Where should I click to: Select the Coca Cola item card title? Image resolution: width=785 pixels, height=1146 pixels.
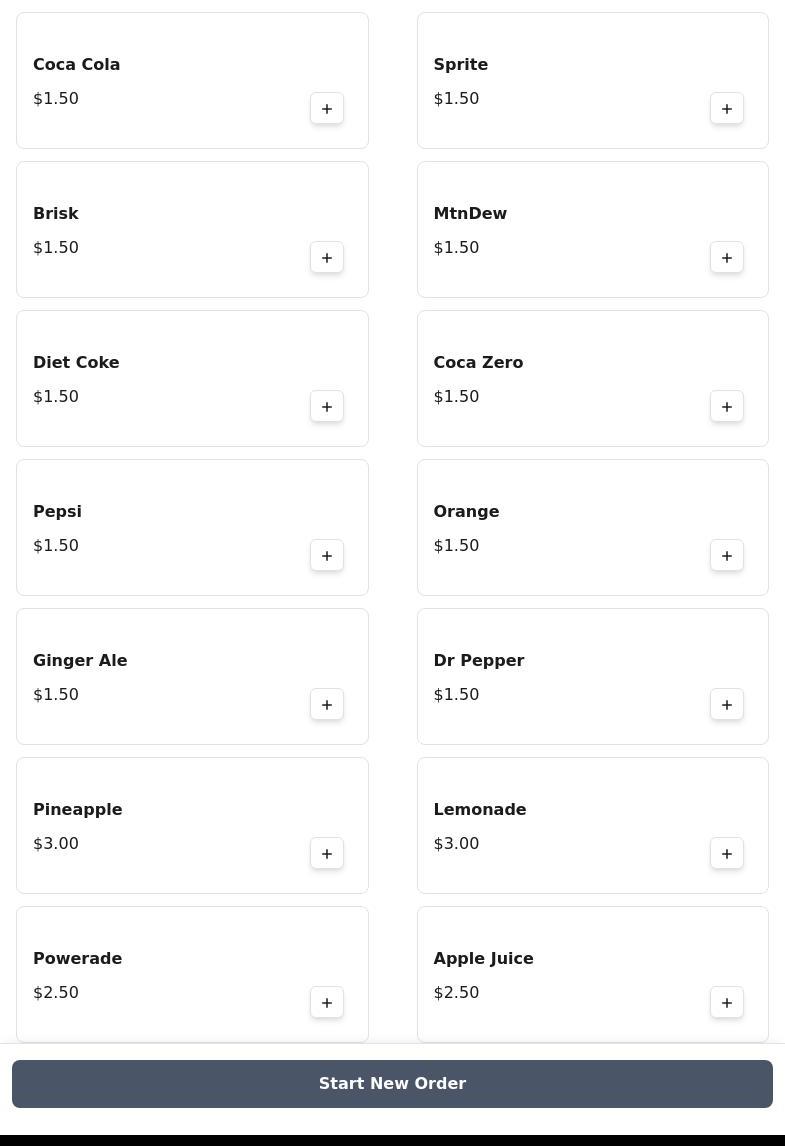coord(77,64)
